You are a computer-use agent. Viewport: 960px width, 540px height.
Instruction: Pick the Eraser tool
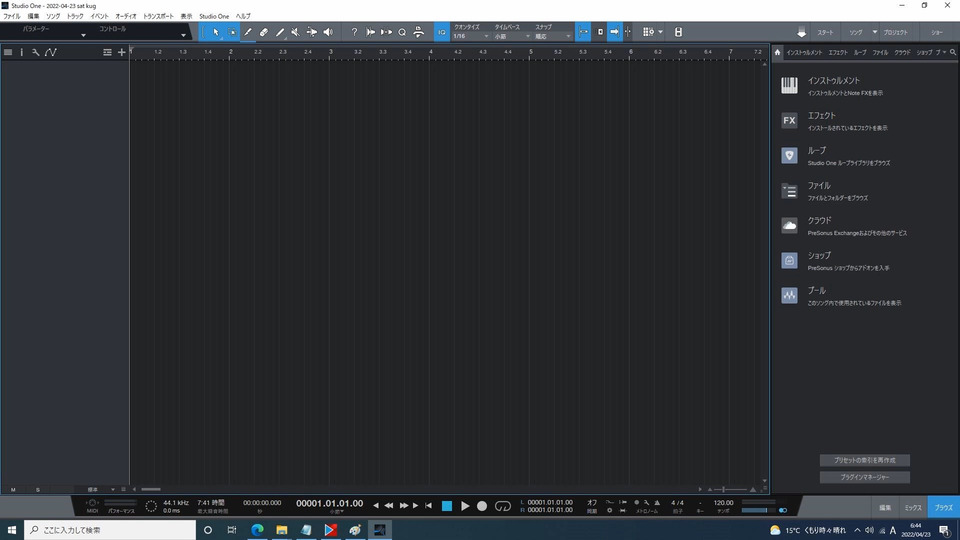click(x=264, y=32)
